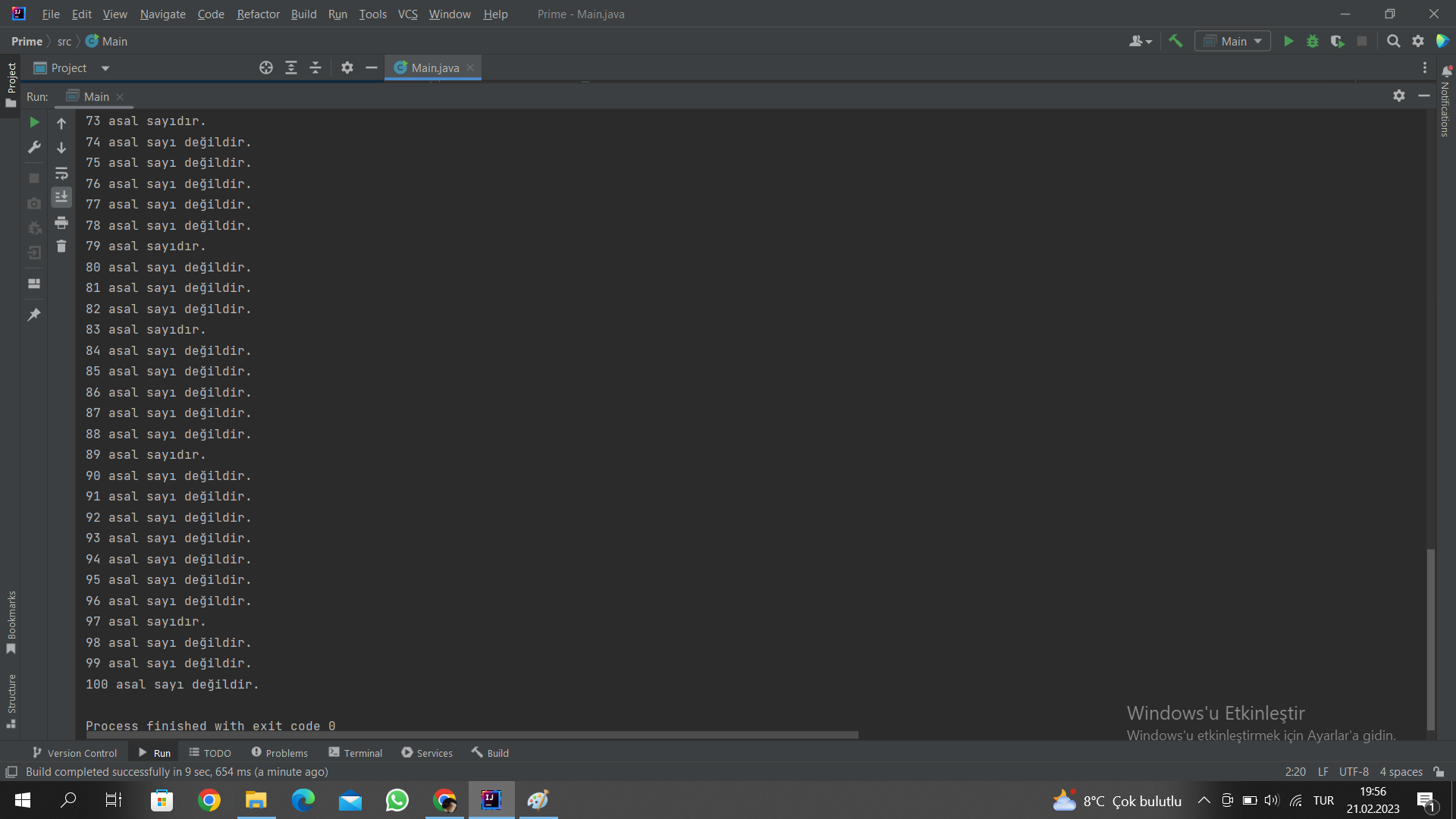Rerun Main with green play icon in Run panel
1456x819 pixels.
coord(34,122)
